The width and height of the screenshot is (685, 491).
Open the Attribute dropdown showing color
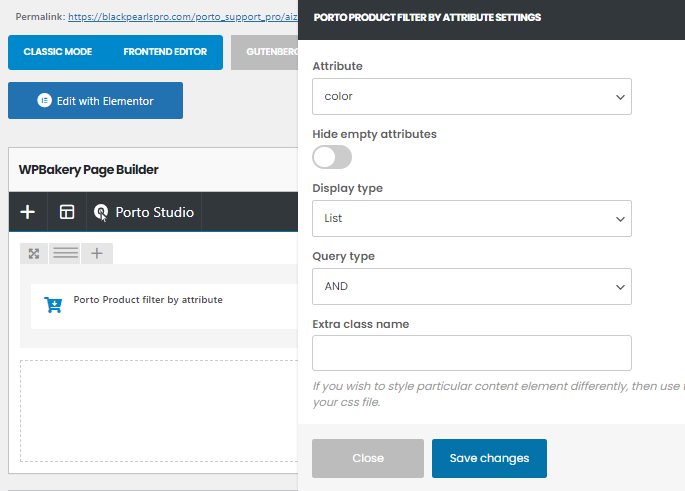472,97
